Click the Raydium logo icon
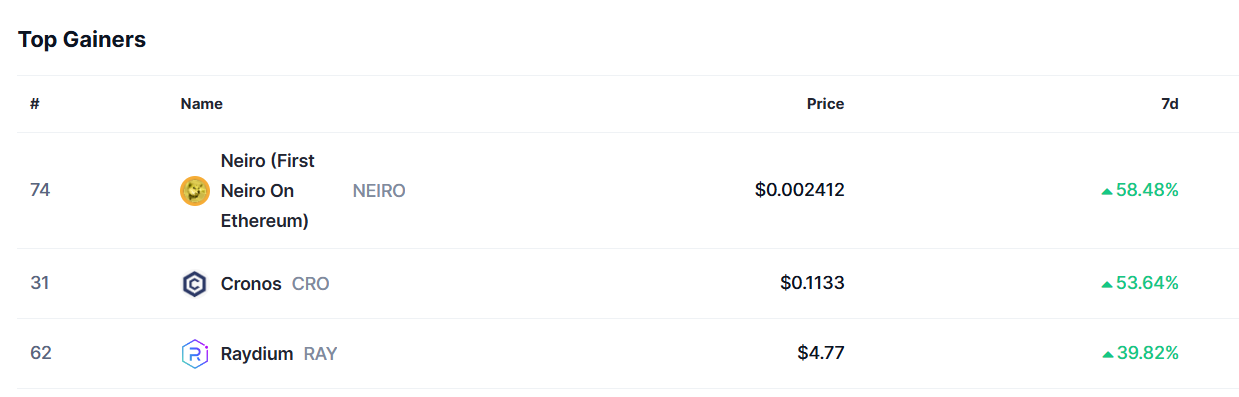 coord(194,354)
